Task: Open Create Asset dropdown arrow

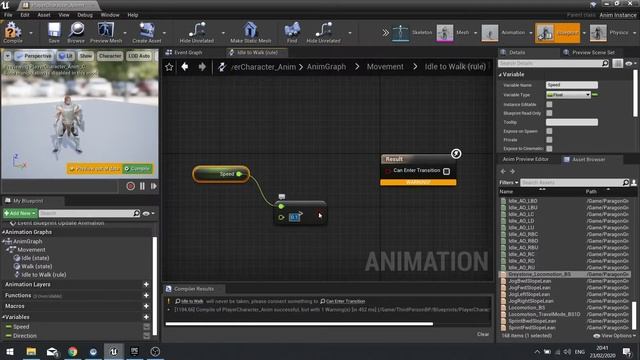Action: pos(164,33)
